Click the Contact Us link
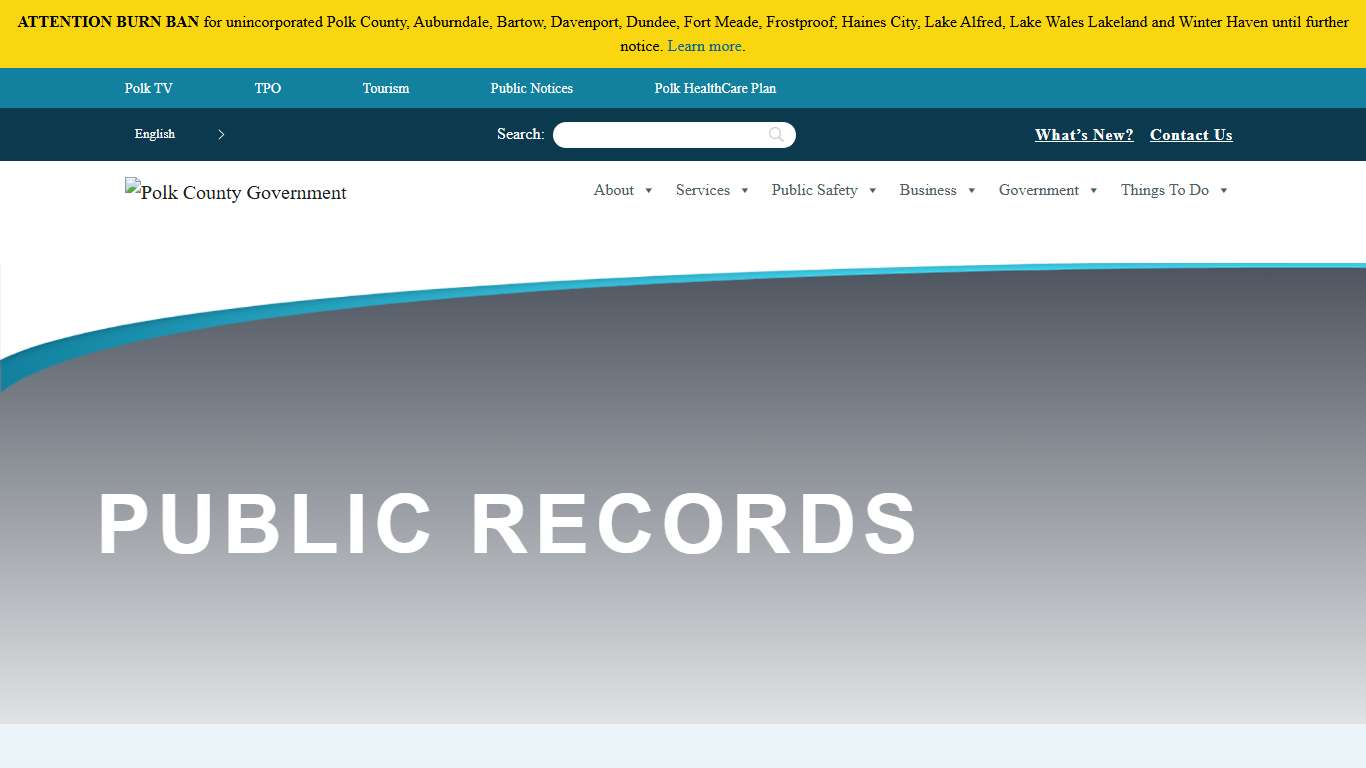The image size is (1366, 768). [1191, 134]
